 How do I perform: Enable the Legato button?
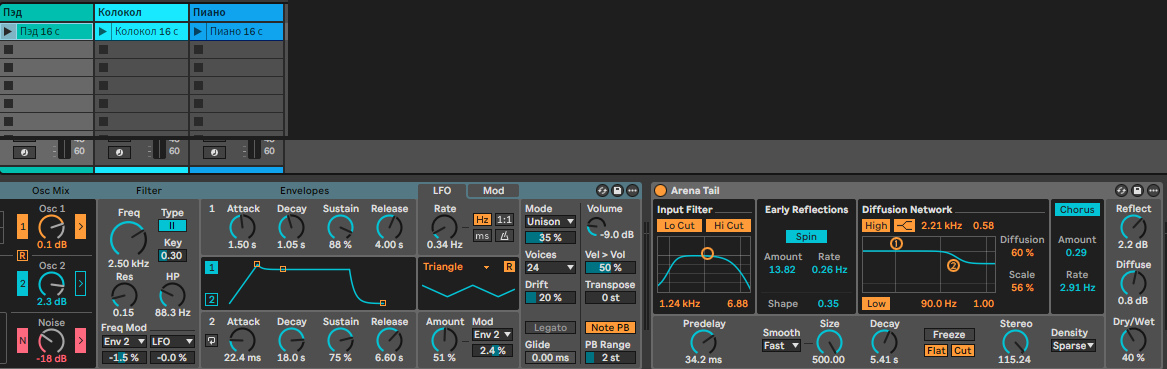[550, 328]
